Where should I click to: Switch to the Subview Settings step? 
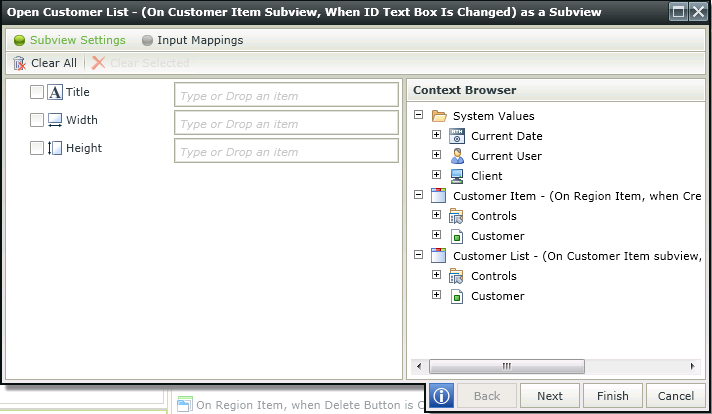tap(78, 40)
